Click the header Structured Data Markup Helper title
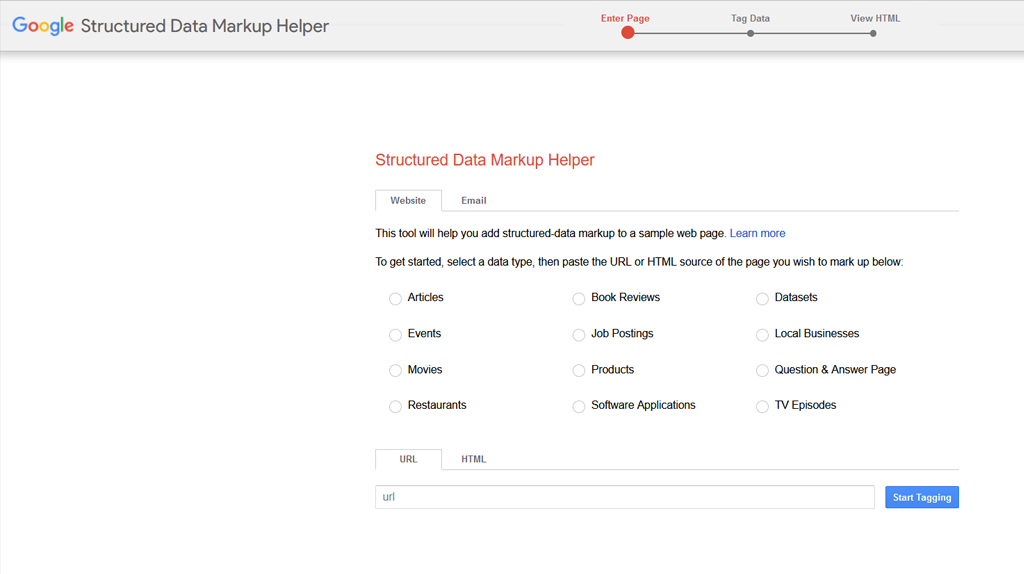1024x574 pixels. coord(204,26)
